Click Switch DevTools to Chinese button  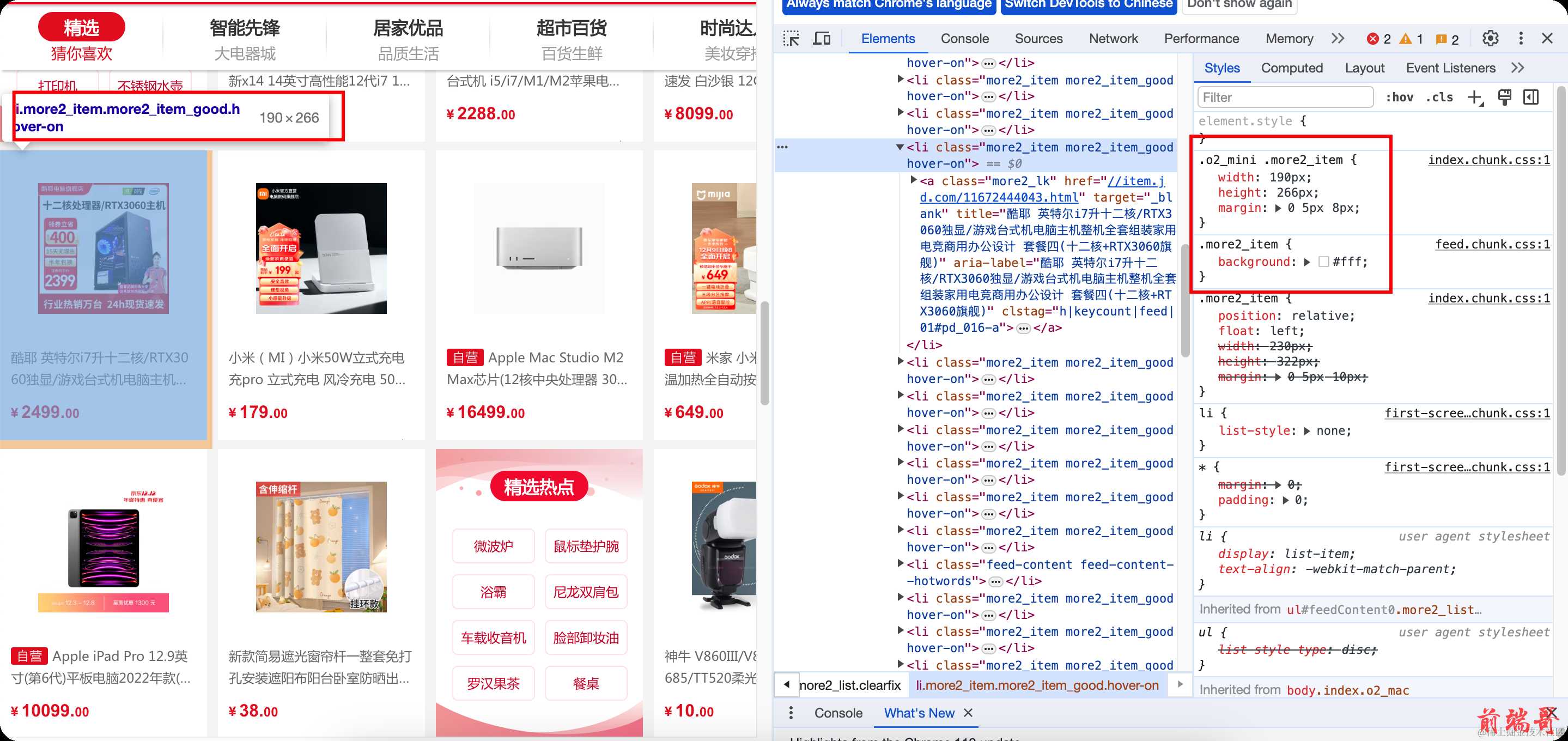coord(1089,5)
